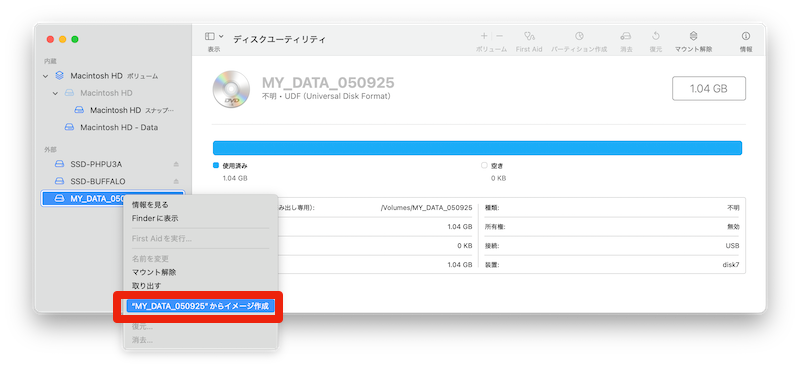Viewport: 800px width, 366px height.
Task: Click the DVD disc icon
Action: [231, 89]
